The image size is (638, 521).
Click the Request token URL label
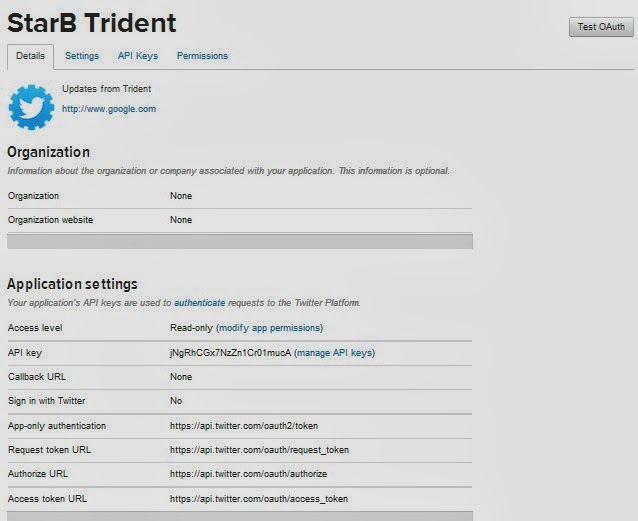click(49, 450)
